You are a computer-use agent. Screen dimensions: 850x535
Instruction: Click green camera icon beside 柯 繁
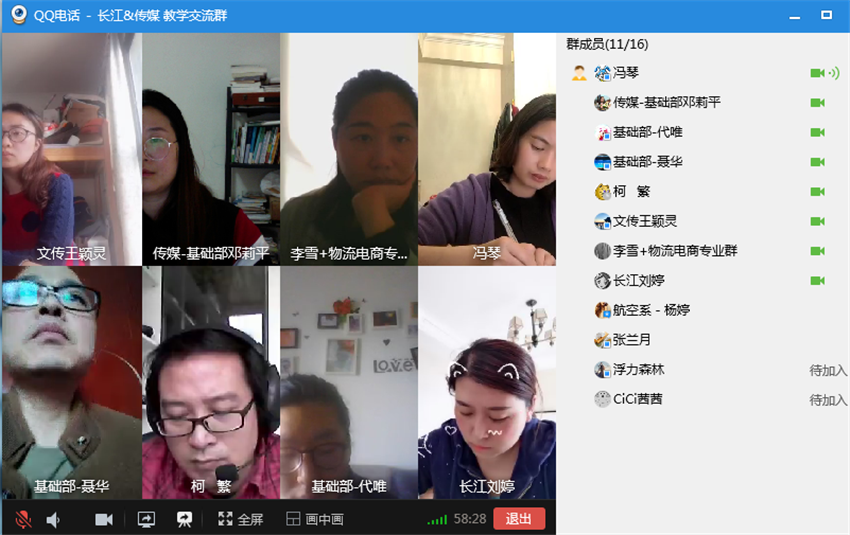click(x=817, y=191)
